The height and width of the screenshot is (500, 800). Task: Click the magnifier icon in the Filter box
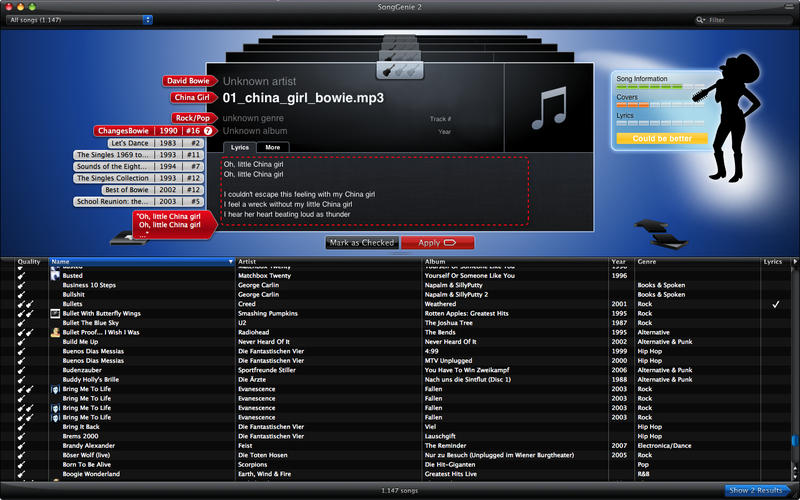[700, 20]
